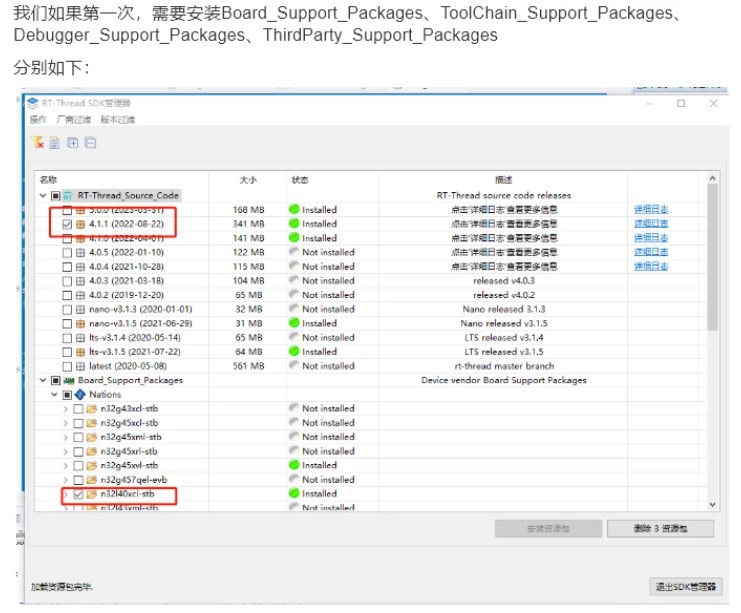
Task: Click the document log toolbar icon
Action: [55, 143]
